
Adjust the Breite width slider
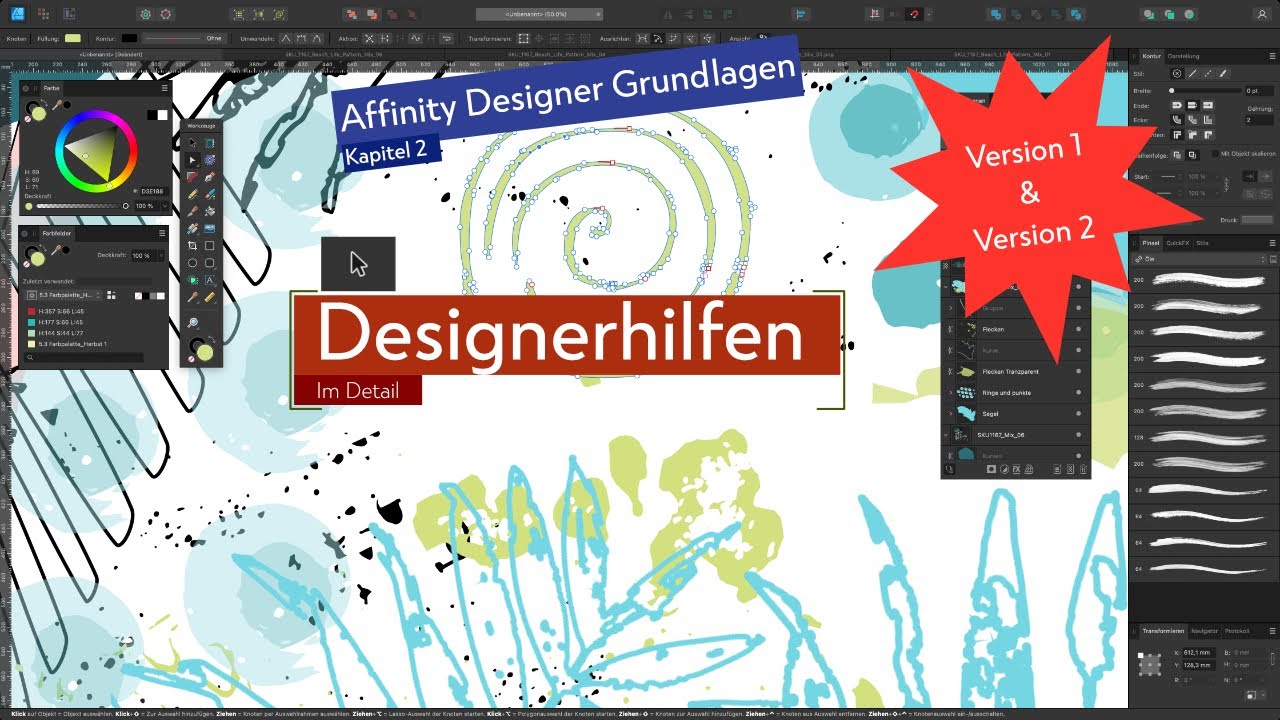coord(1206,91)
